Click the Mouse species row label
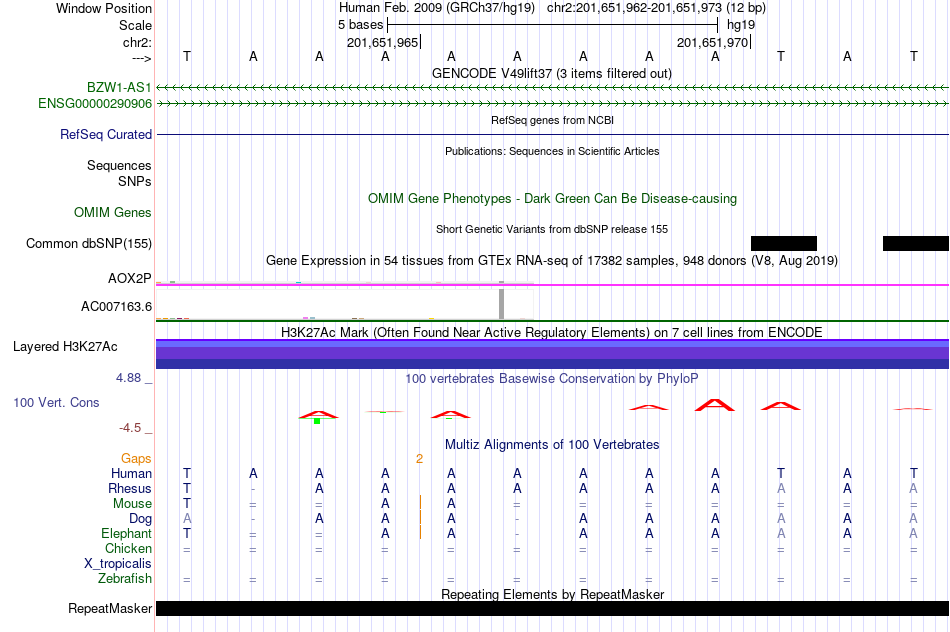 [x=132, y=504]
